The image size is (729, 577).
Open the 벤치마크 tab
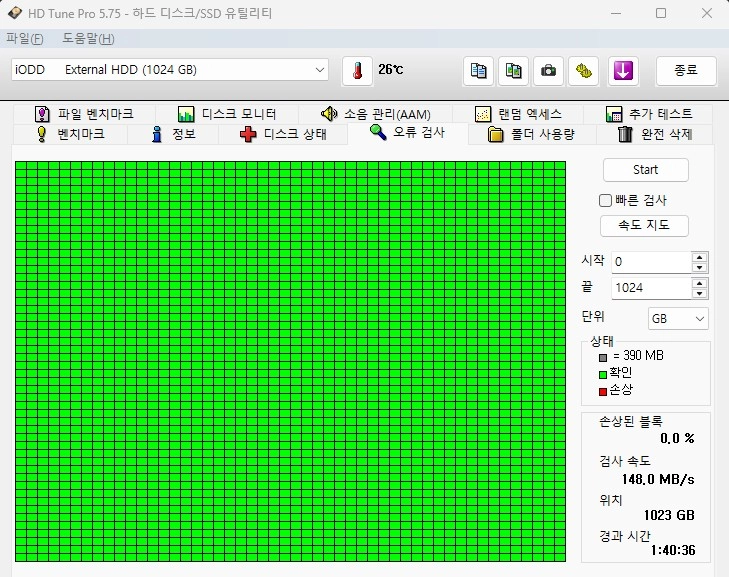[71, 134]
